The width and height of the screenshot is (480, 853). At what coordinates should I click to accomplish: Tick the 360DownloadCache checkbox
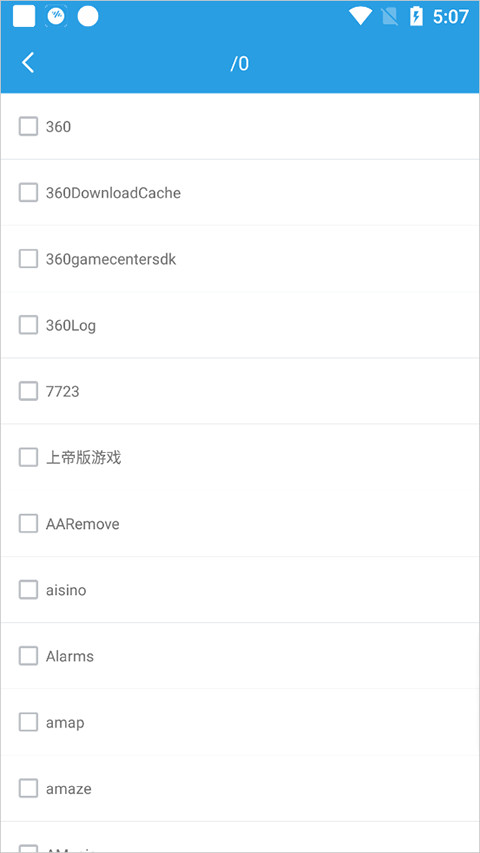pyautogui.click(x=28, y=193)
